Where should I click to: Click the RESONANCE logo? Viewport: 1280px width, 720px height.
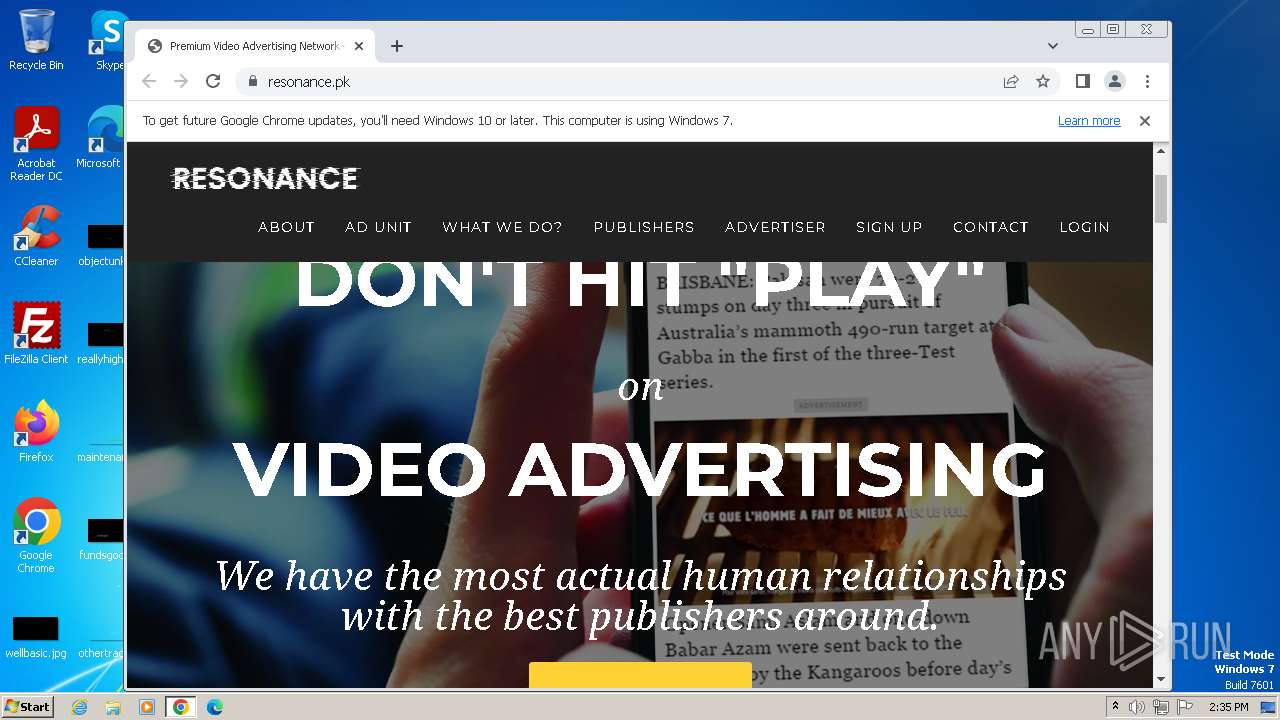pyautogui.click(x=265, y=179)
